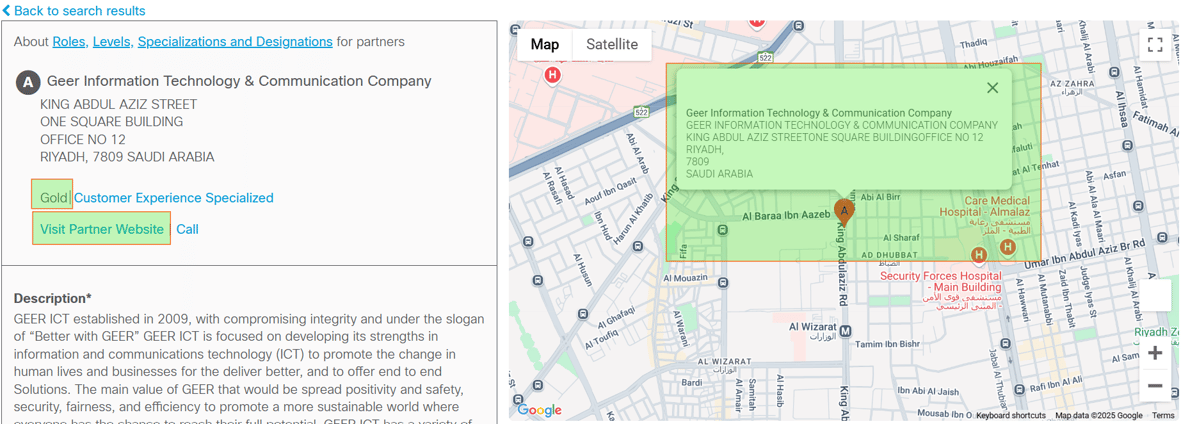Click the Security Forces Hospital - Main Building label
The image size is (1181, 424).
[941, 292]
